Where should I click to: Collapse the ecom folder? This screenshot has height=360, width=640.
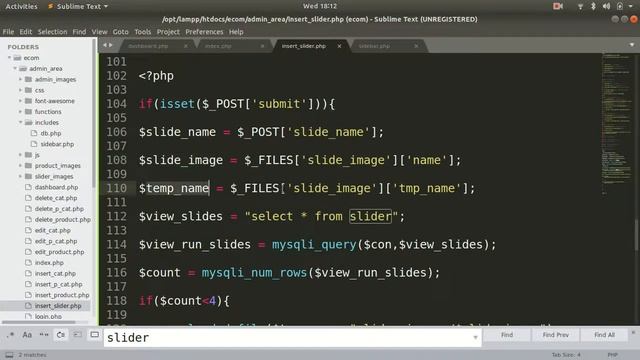point(9,58)
